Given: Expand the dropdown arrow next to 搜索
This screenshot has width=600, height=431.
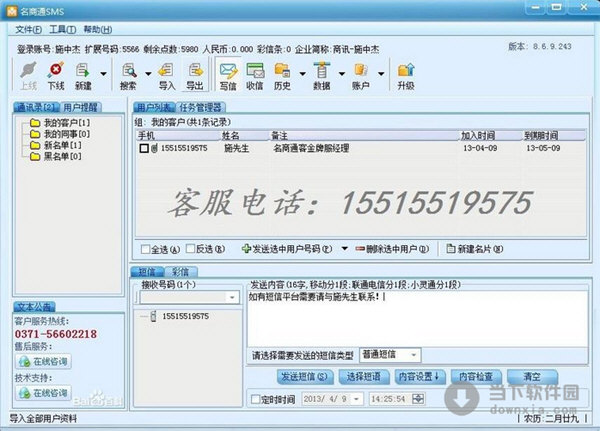Looking at the screenshot, I should tap(148, 73).
